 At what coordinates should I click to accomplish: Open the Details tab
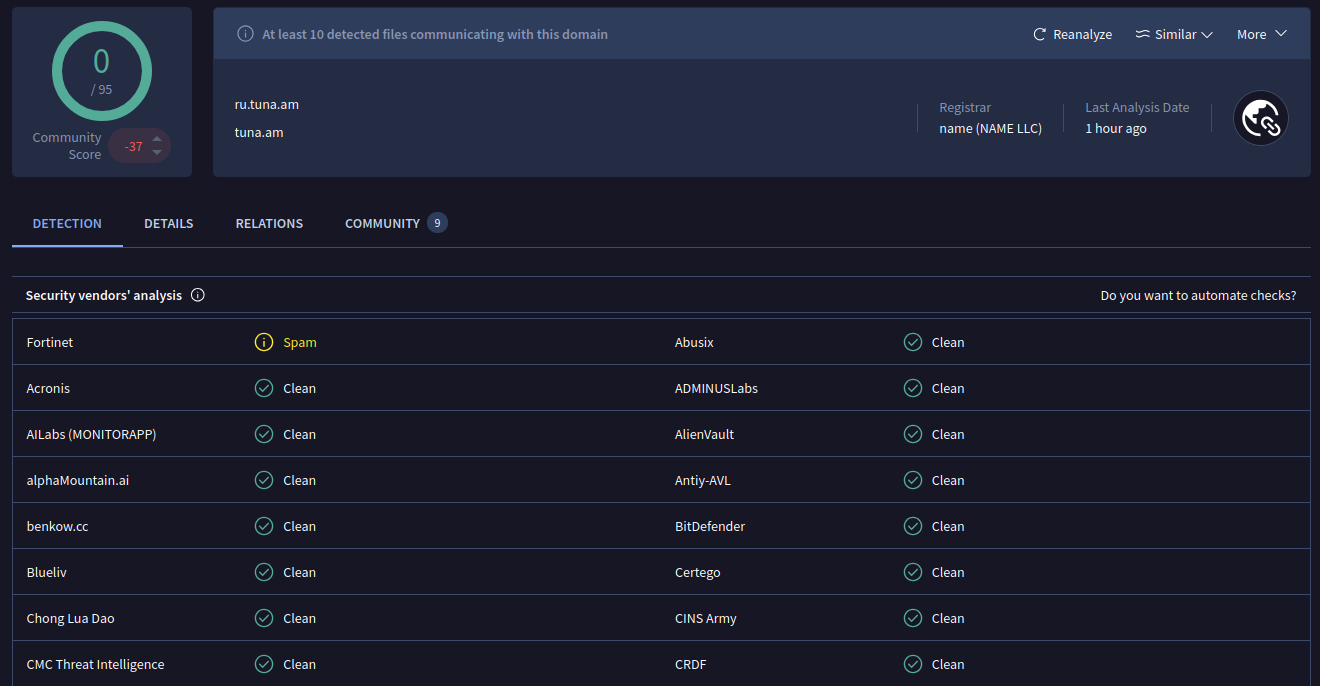[x=169, y=223]
